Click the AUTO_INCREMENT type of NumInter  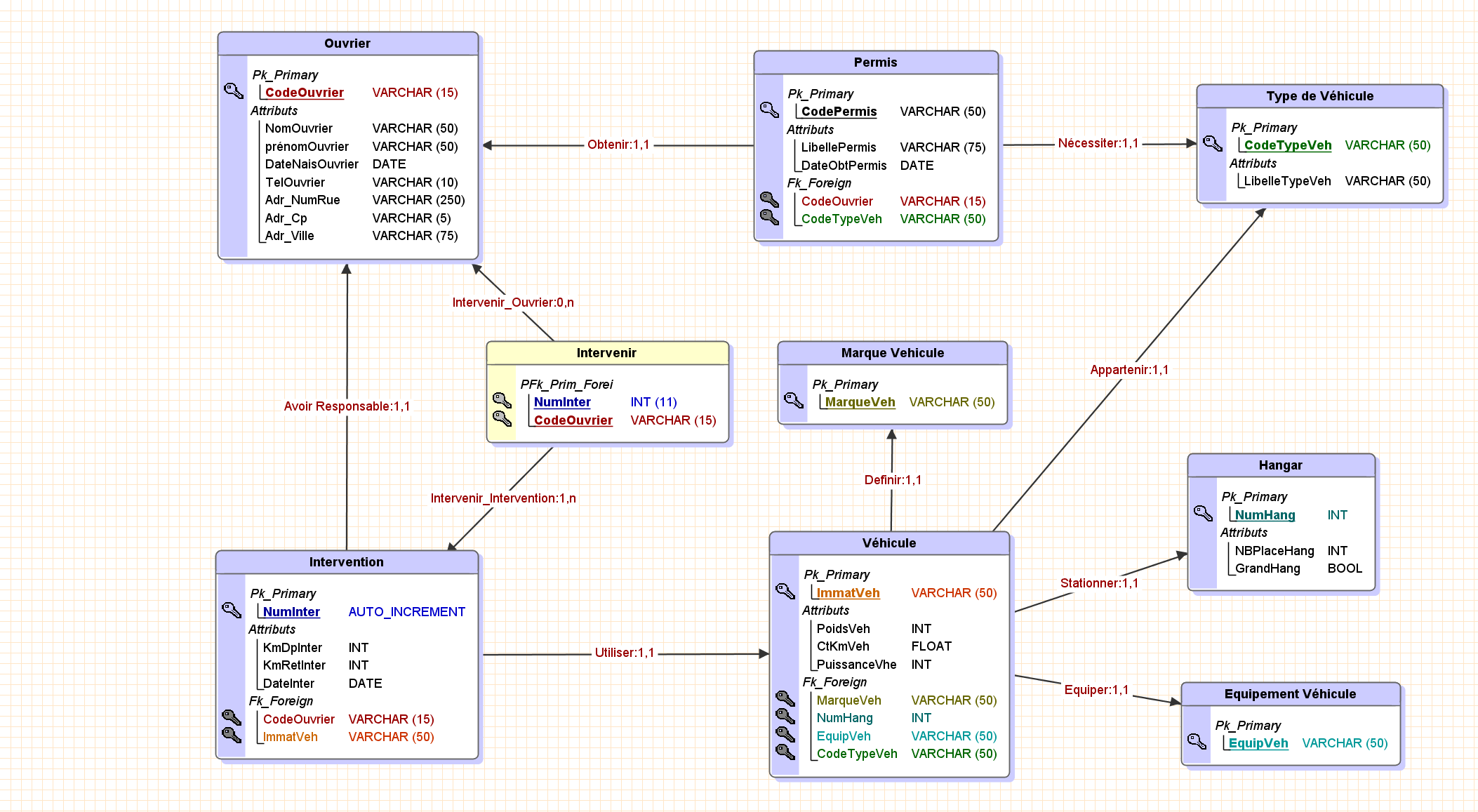406,612
